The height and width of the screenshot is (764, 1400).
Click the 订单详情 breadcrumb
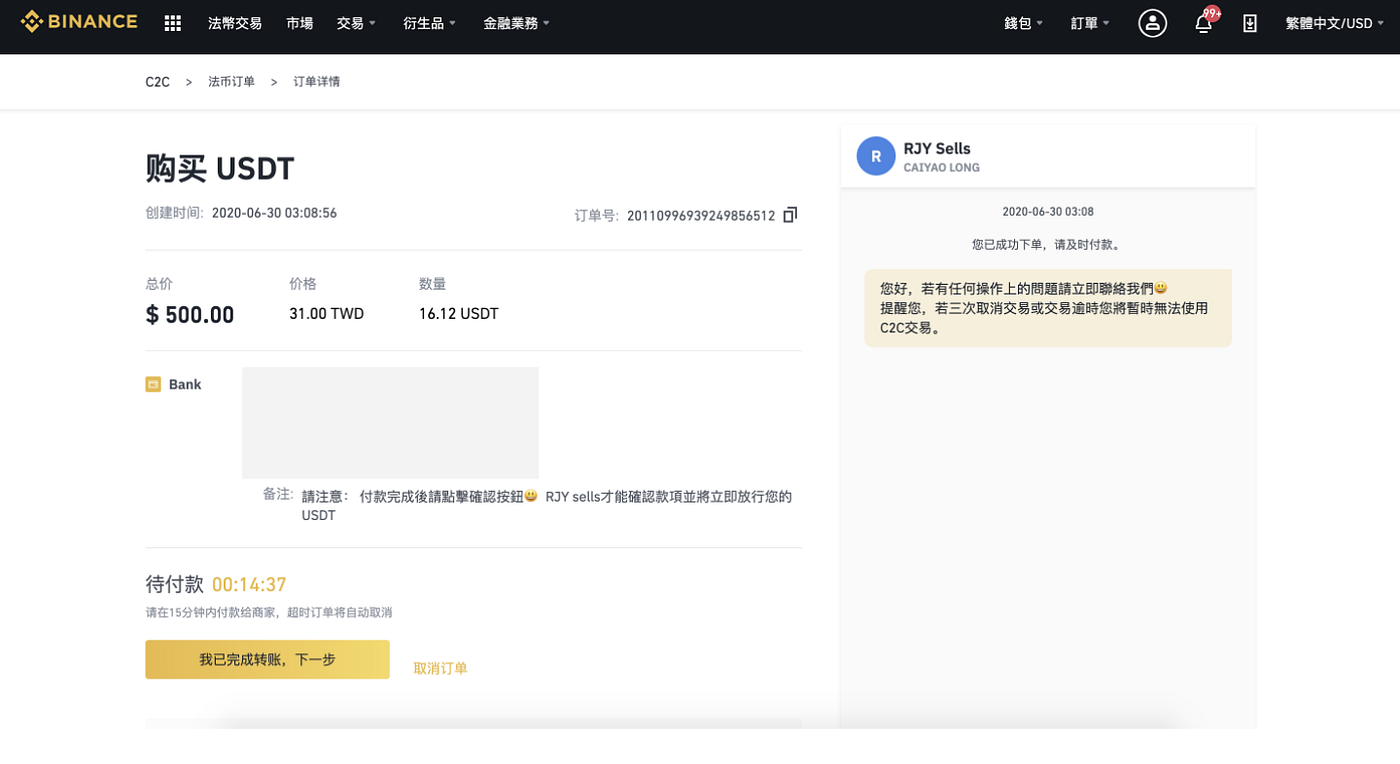(x=317, y=82)
